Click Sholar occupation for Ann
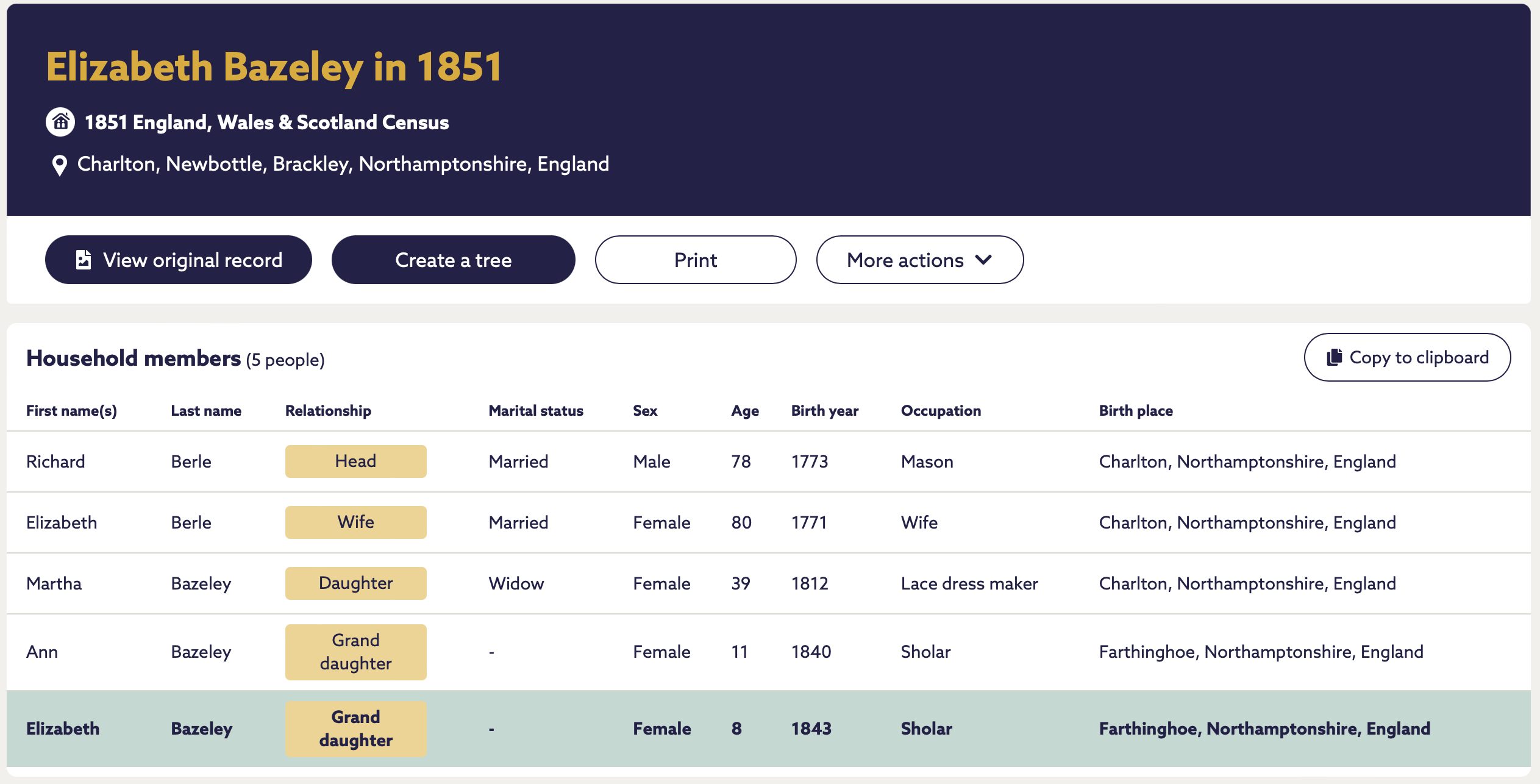The height and width of the screenshot is (784, 1540). point(926,652)
